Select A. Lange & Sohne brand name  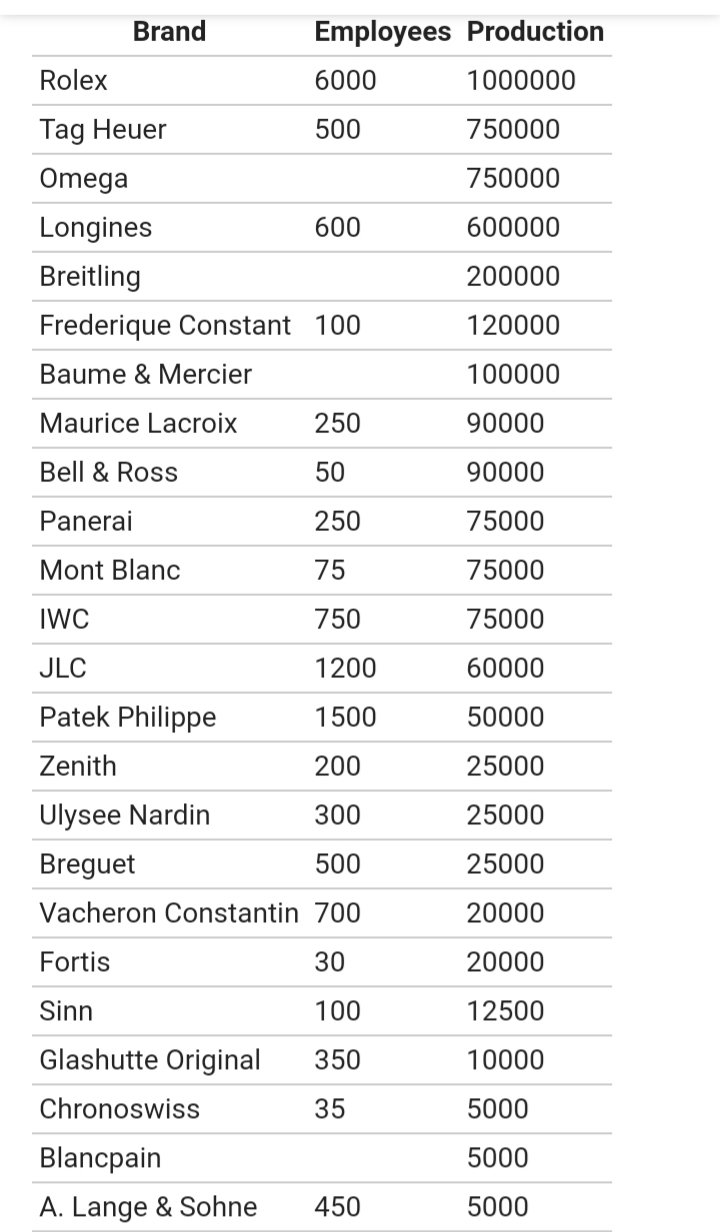(148, 1208)
